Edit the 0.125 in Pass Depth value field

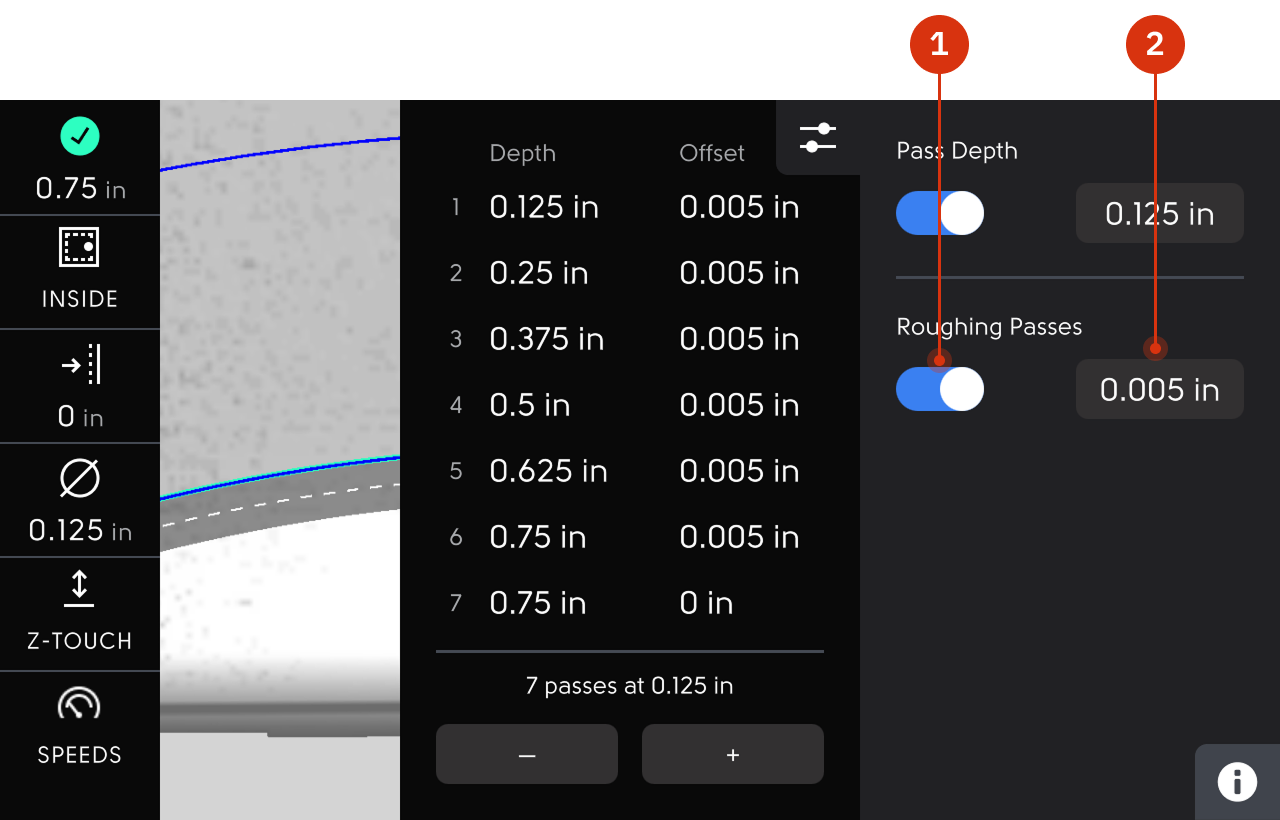click(x=1159, y=213)
